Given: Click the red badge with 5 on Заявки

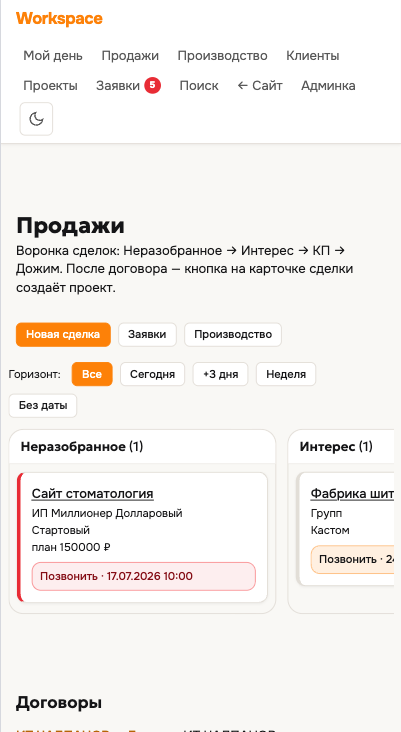Looking at the screenshot, I should (x=152, y=85).
